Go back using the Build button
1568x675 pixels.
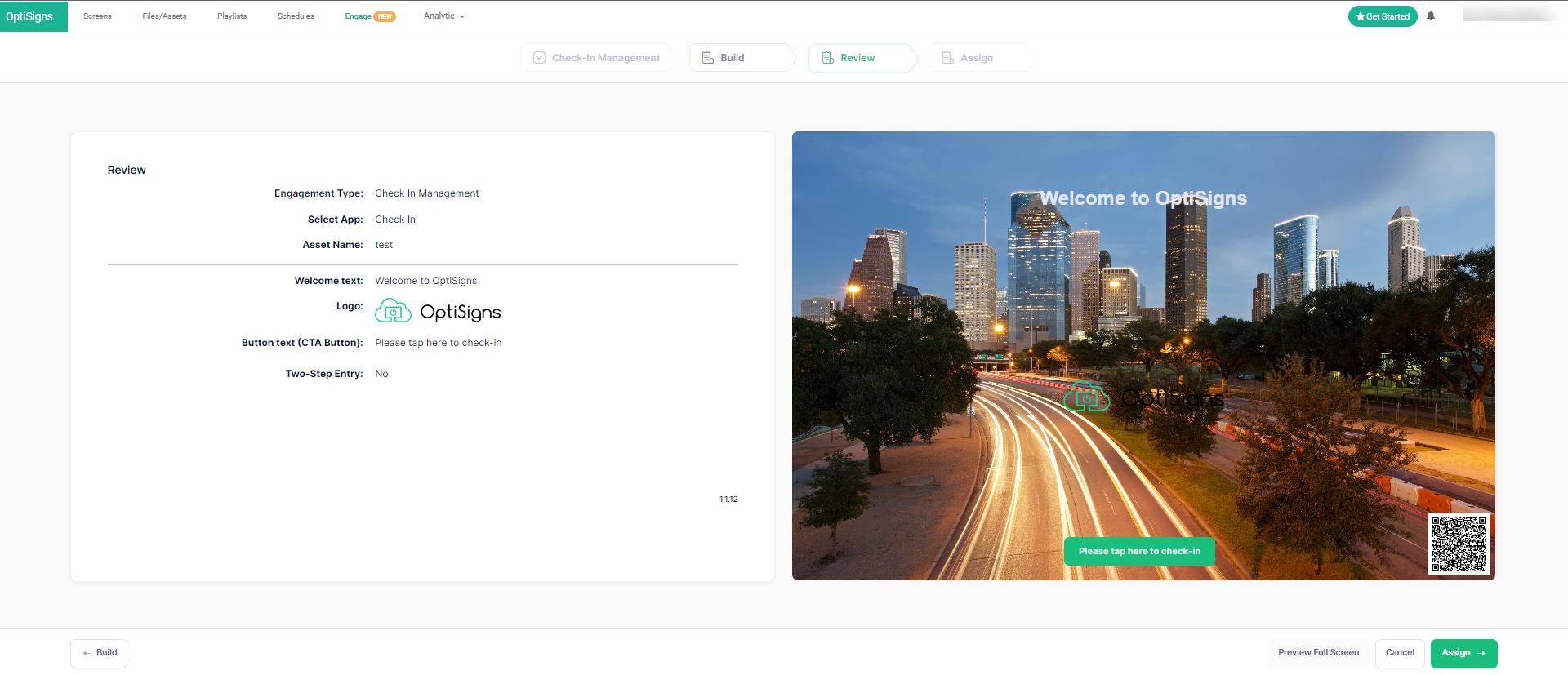coord(99,653)
